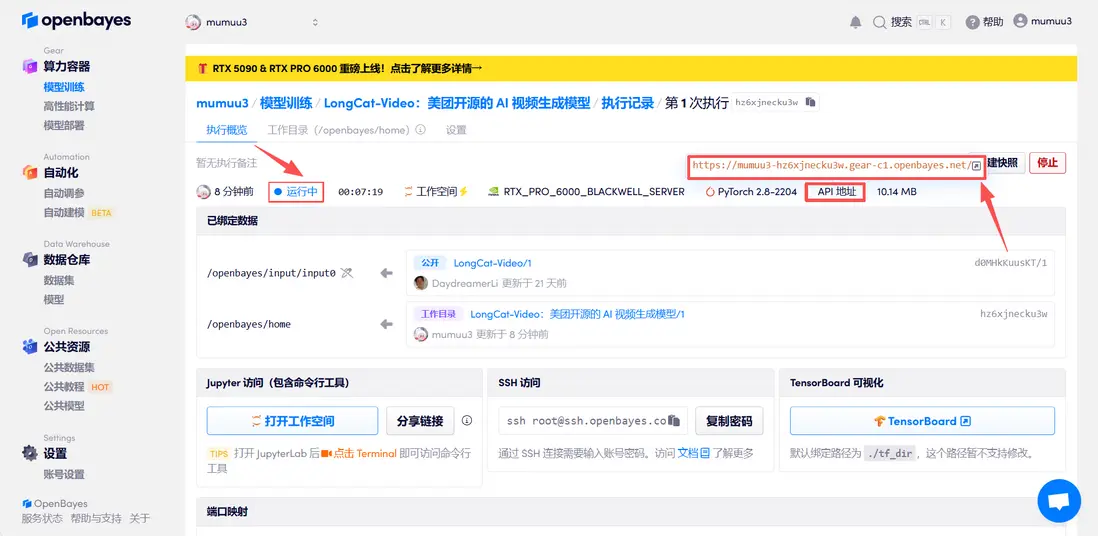
Task: Click the RTX 5090 announcement banner
Action: point(631,69)
